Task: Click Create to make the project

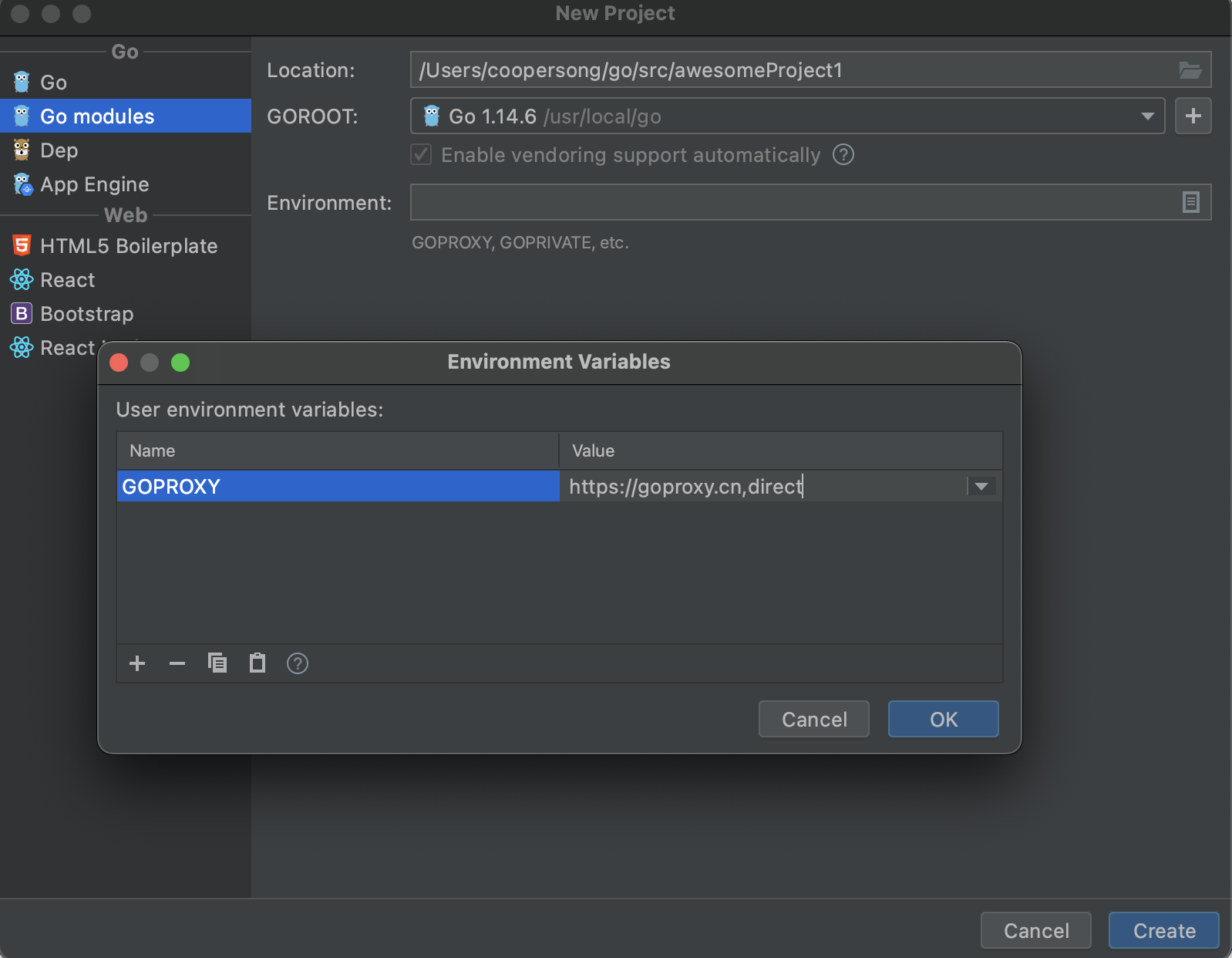Action: tap(1164, 930)
